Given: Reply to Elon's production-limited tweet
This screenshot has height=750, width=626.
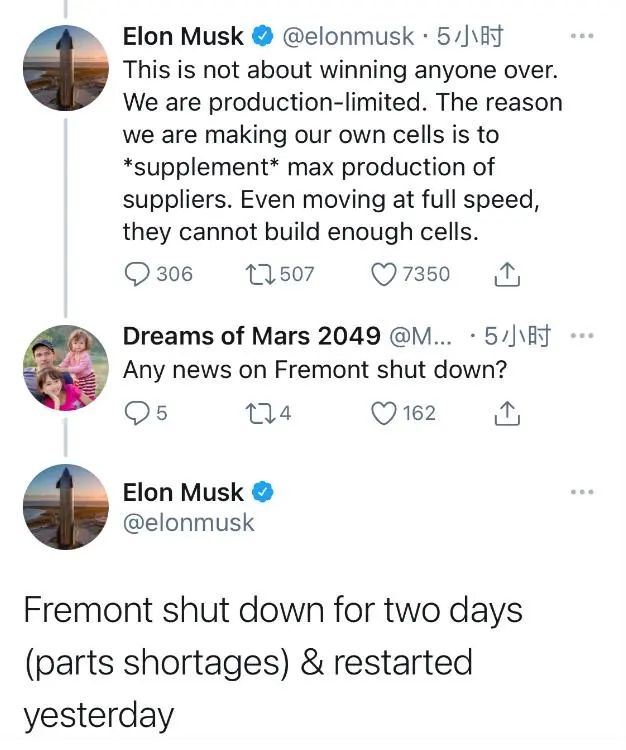Looking at the screenshot, I should pos(137,275).
